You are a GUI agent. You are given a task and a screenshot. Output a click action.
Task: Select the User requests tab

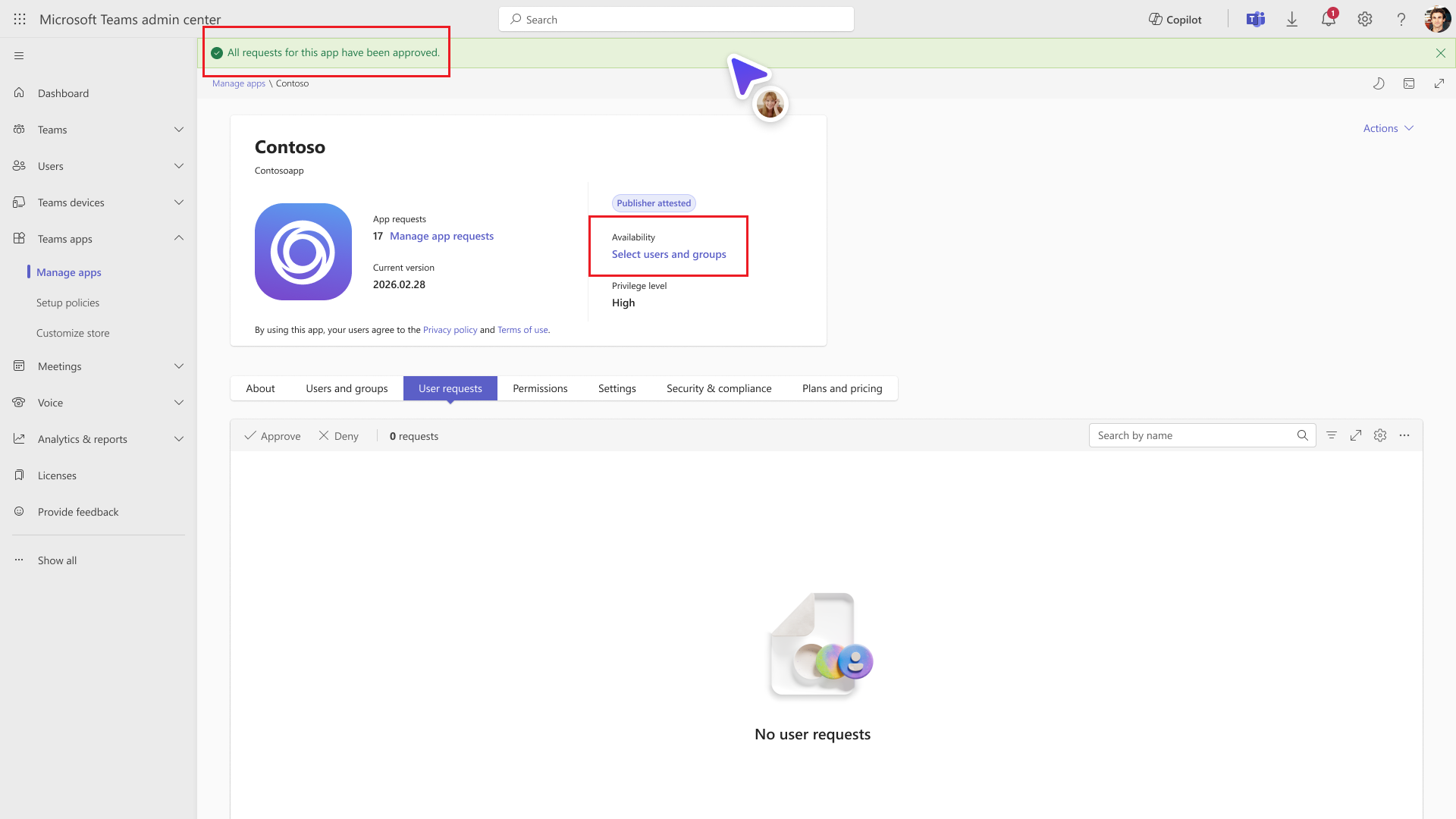(450, 388)
